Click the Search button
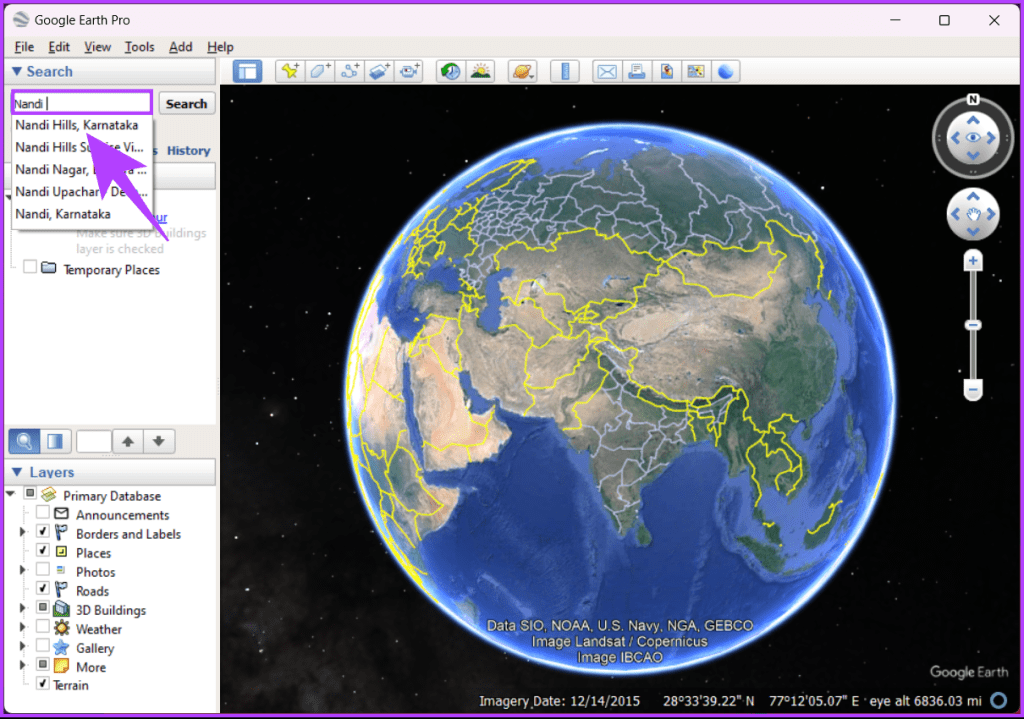 click(x=186, y=103)
